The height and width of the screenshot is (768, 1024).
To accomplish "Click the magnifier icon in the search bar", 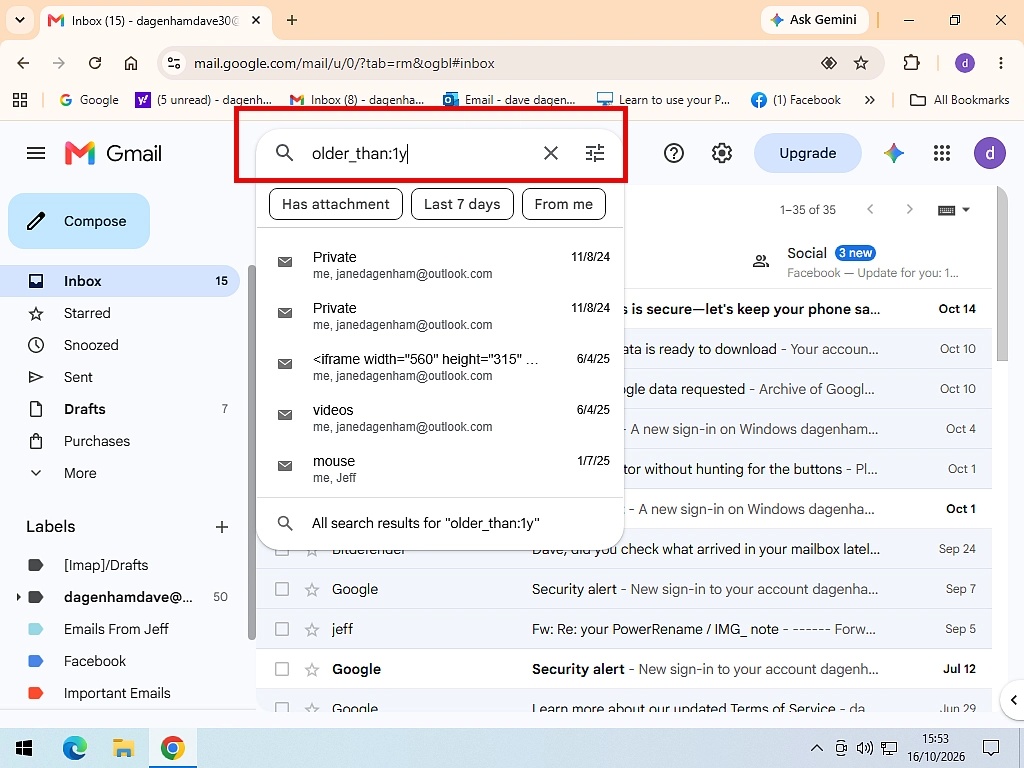I will point(284,153).
